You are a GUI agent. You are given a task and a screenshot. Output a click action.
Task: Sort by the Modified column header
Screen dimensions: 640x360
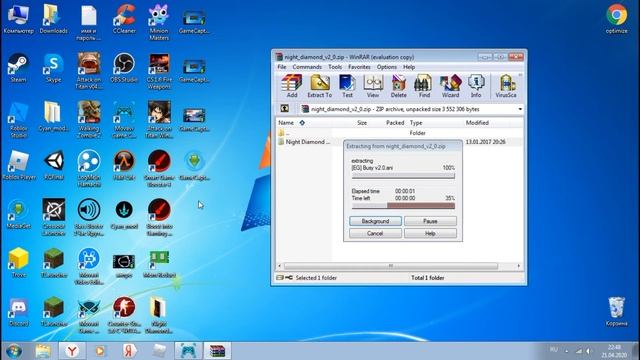pos(477,122)
